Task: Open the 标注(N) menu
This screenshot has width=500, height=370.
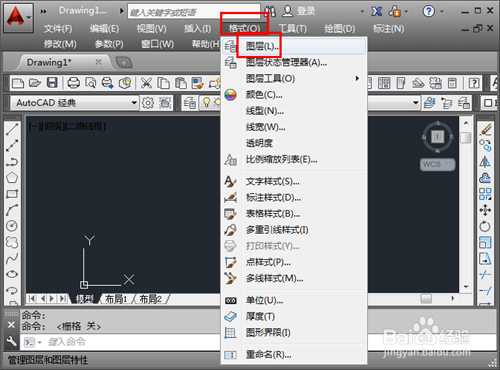Action: (389, 29)
